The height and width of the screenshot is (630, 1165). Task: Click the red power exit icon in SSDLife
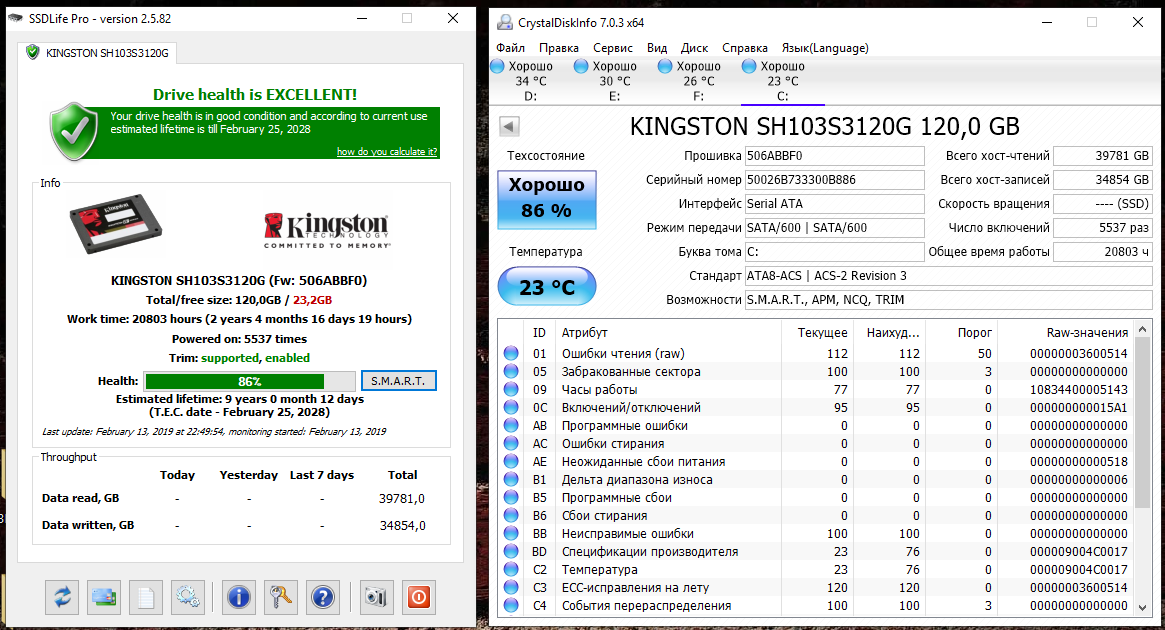tap(419, 597)
